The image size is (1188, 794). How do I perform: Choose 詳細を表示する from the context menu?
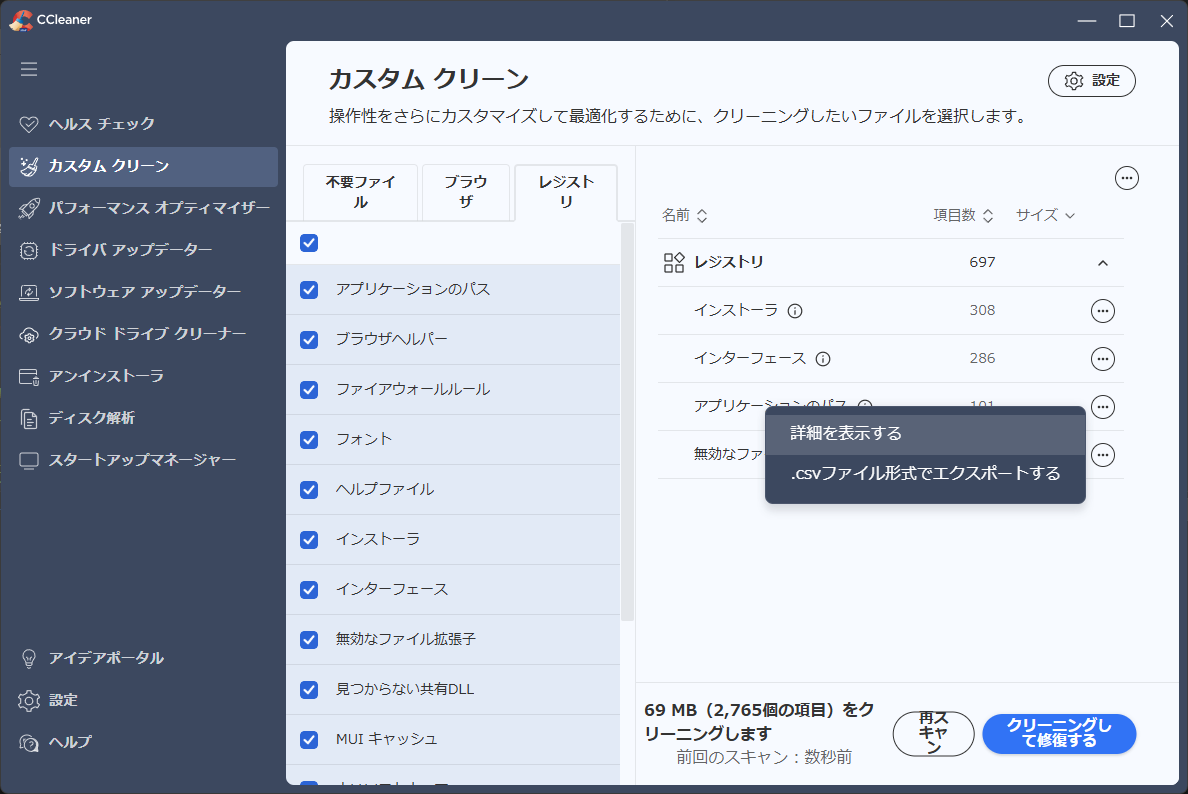pos(925,433)
